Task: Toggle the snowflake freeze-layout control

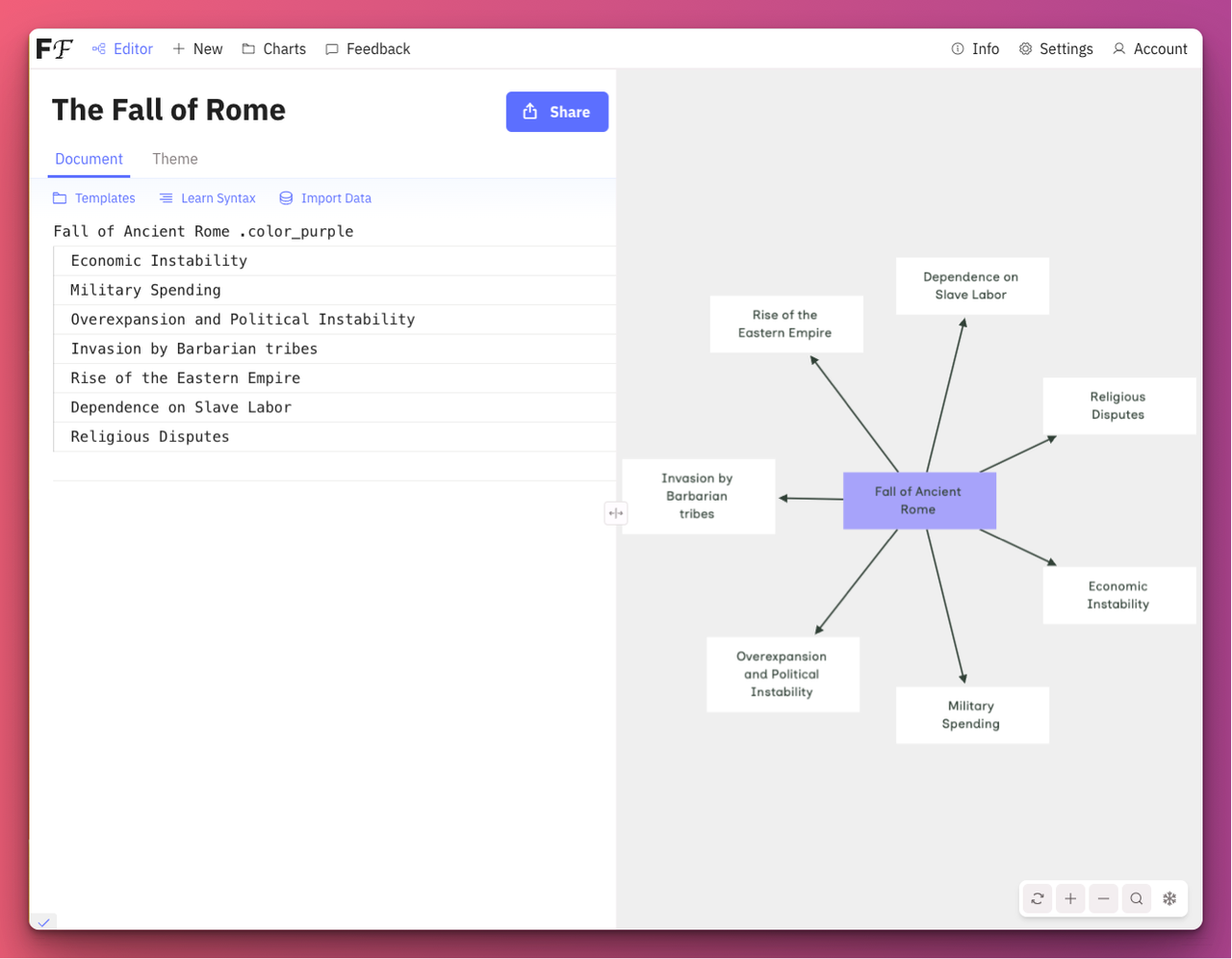Action: (1169, 898)
